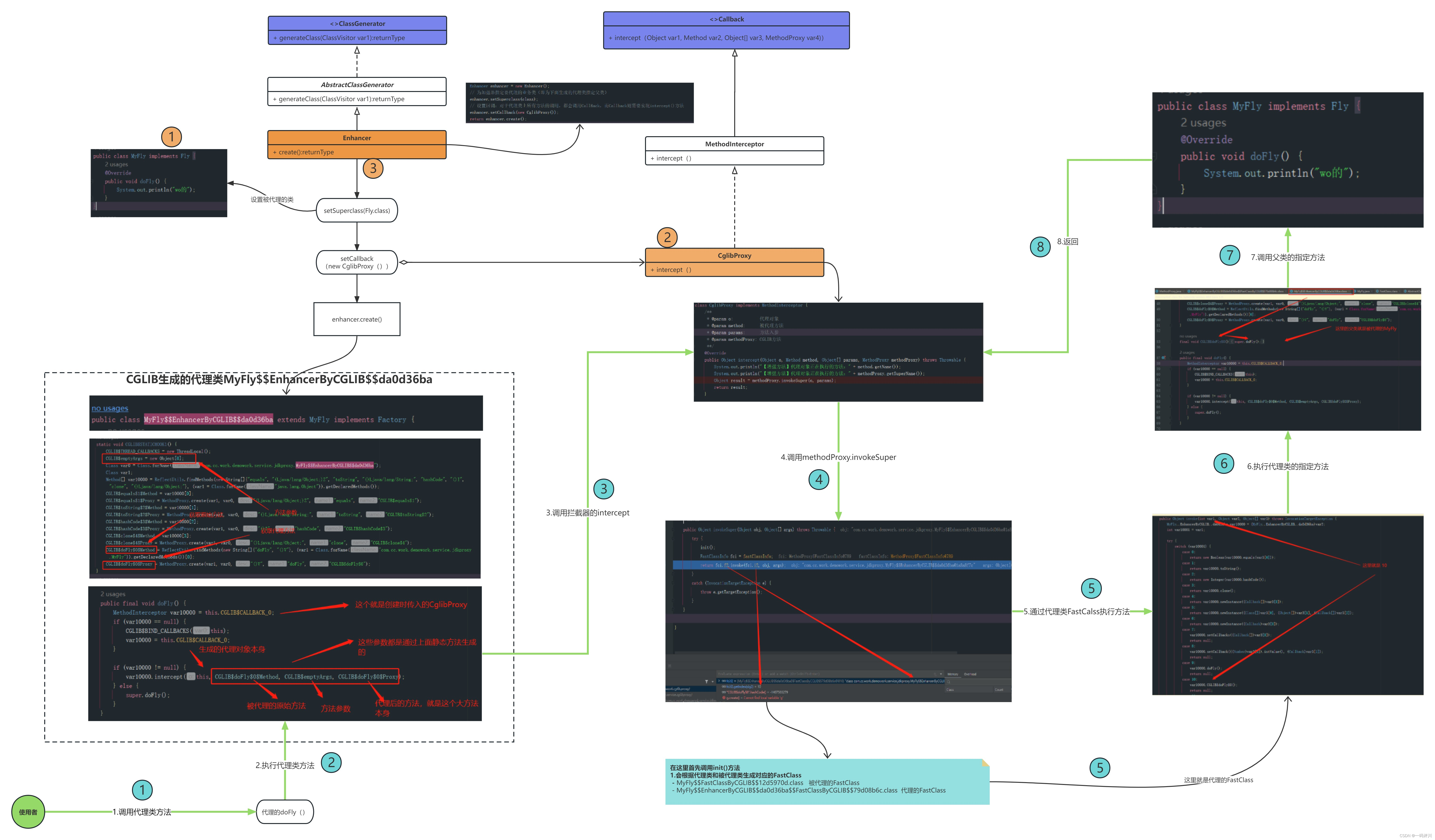The width and height of the screenshot is (1435, 840).
Task: Open the small MyFly code snippet thumbnail on left
Action: pyautogui.click(x=159, y=183)
